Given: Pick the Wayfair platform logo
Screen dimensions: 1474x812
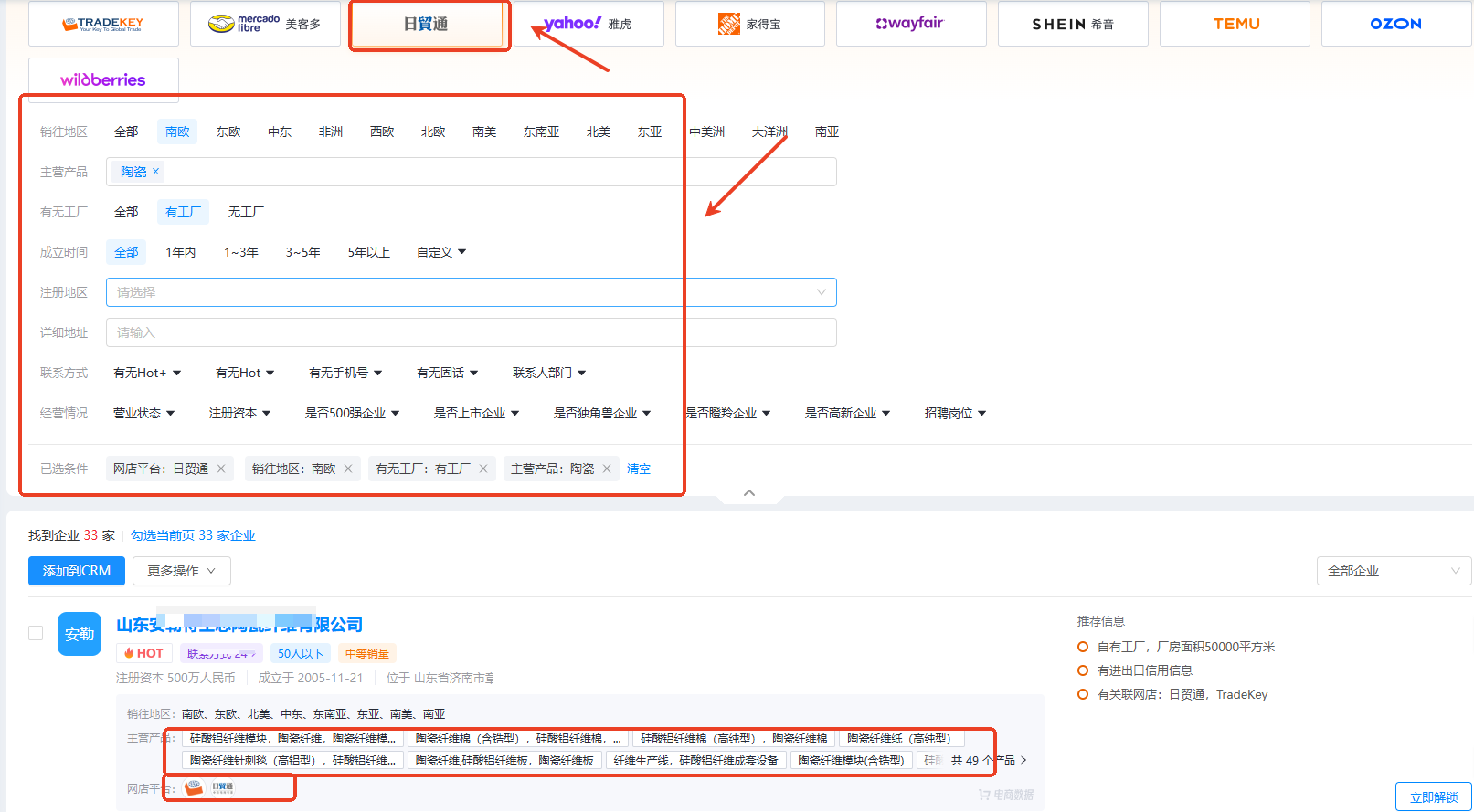Looking at the screenshot, I should (x=910, y=24).
